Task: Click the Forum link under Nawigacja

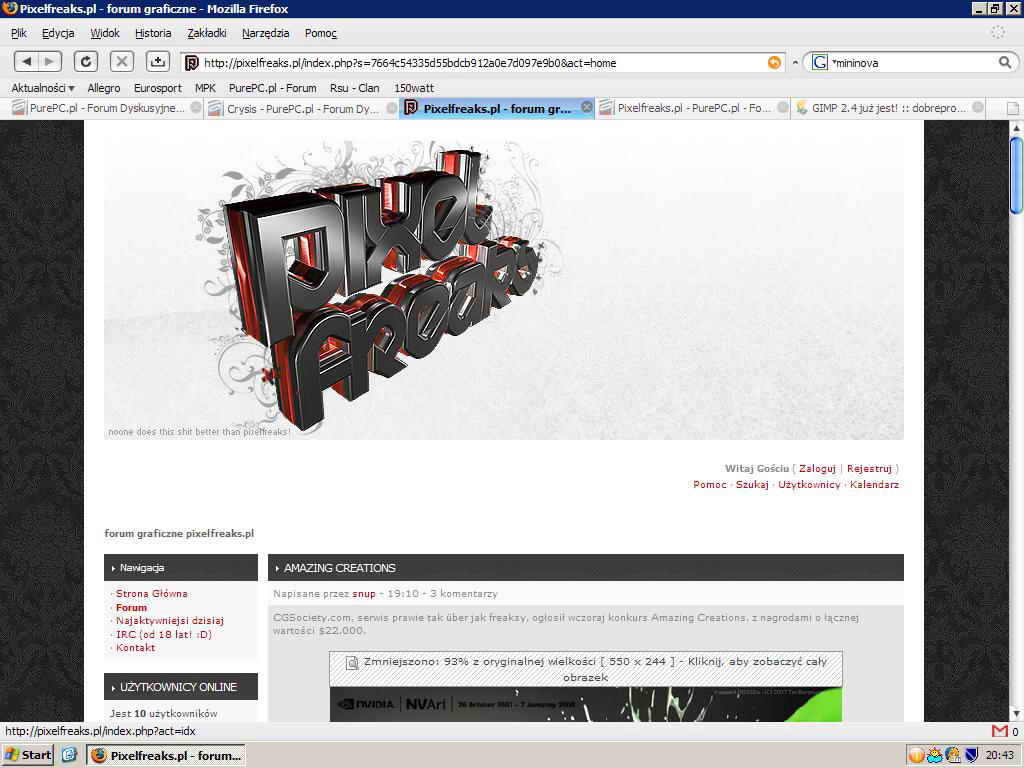Action: point(131,607)
